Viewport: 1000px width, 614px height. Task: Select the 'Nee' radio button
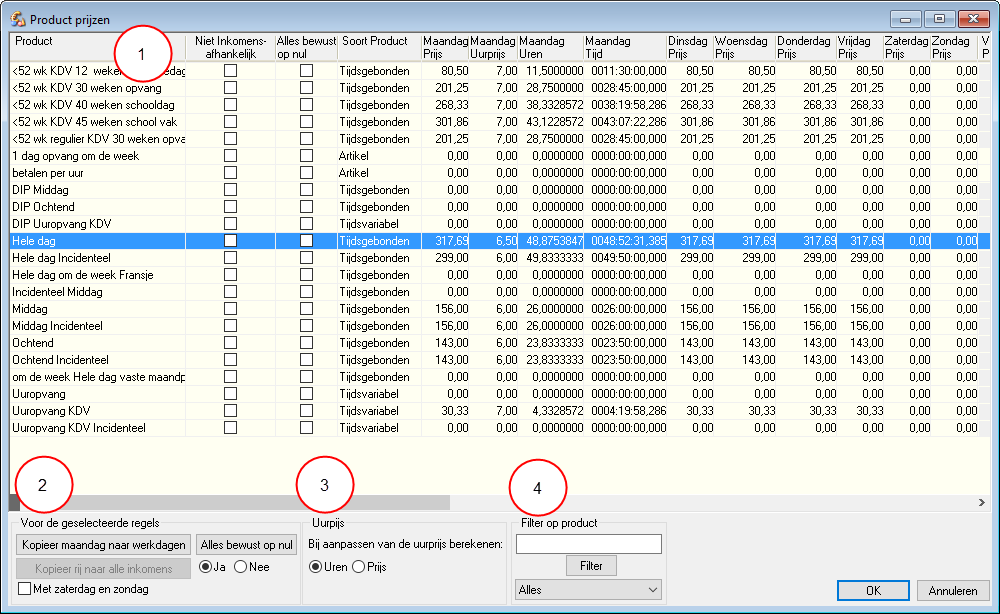[x=240, y=567]
